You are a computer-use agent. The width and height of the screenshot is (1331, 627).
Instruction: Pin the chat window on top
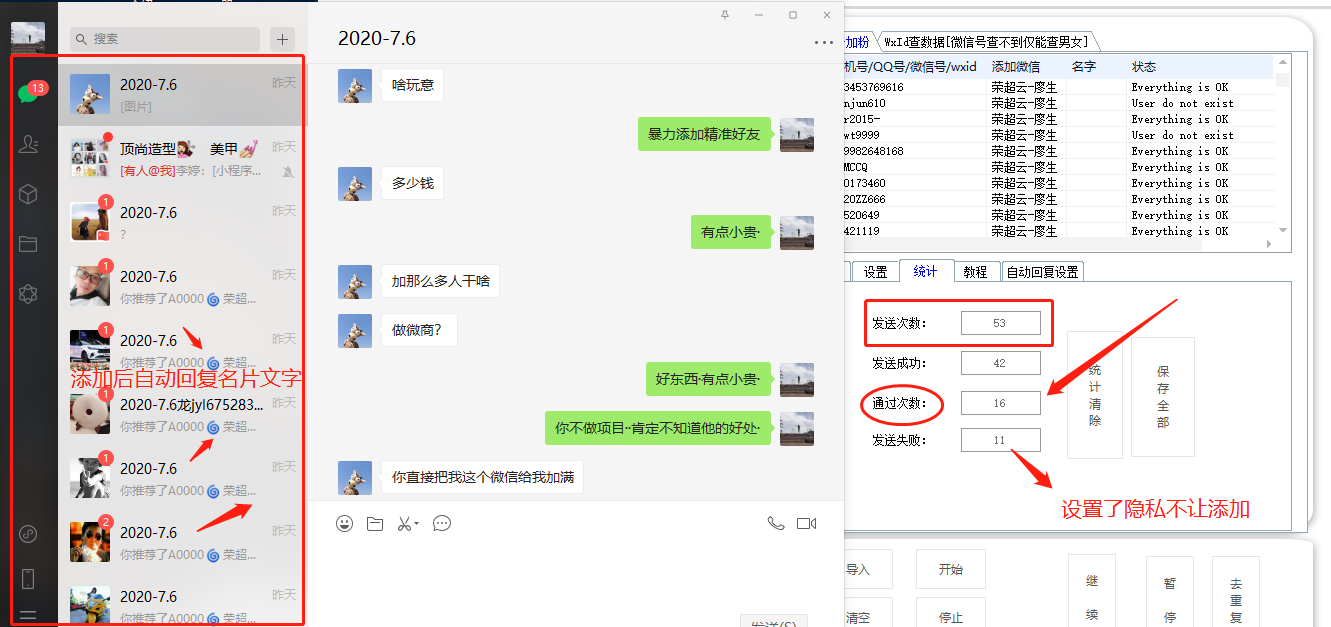[725, 15]
